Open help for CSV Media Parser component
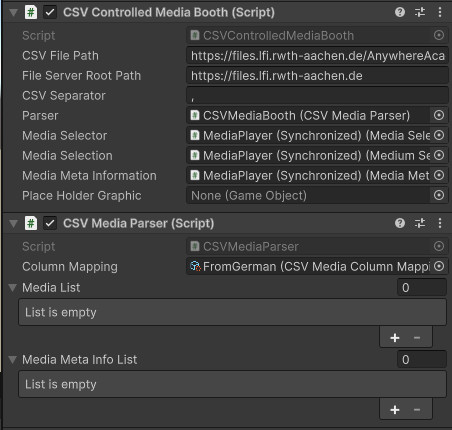This screenshot has height=430, width=452. pyautogui.click(x=400, y=223)
